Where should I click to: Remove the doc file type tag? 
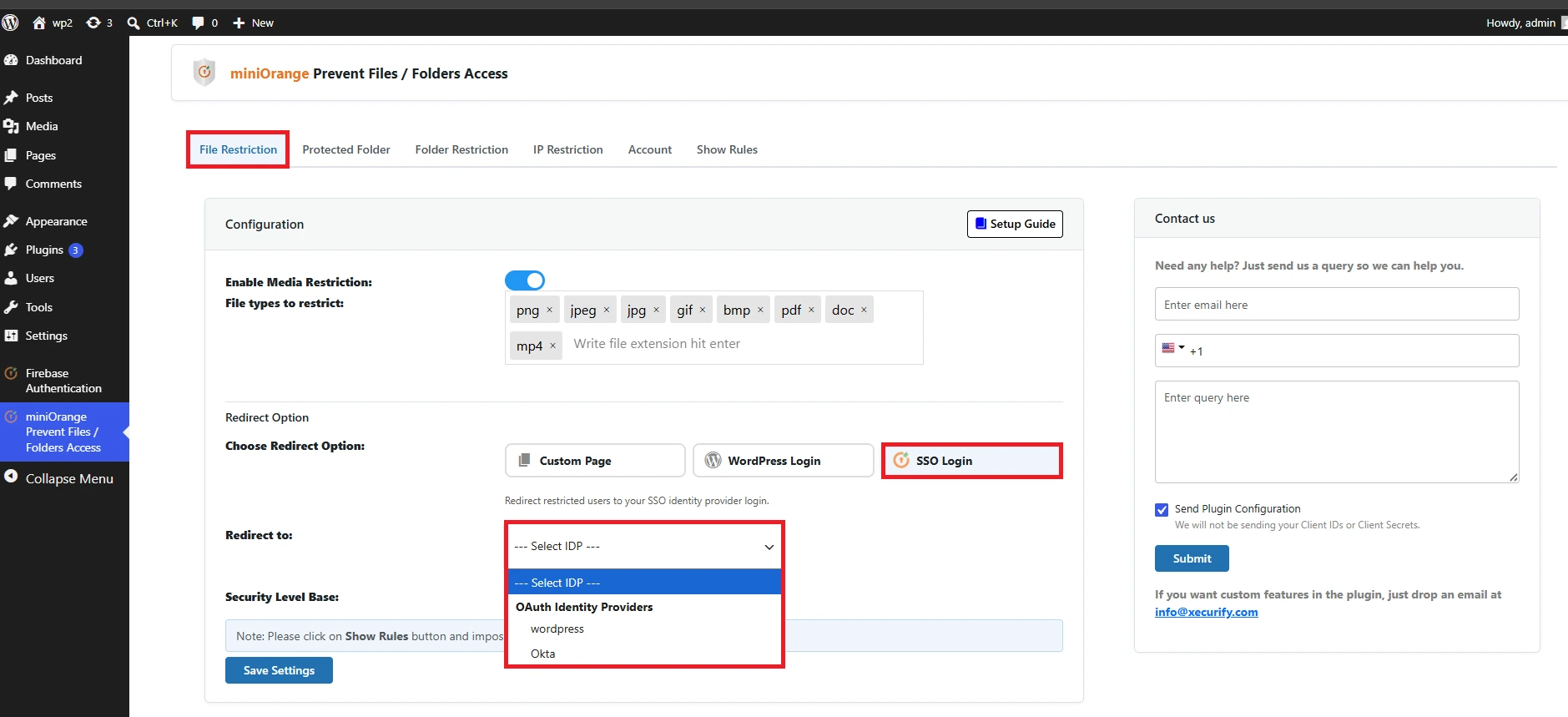click(864, 310)
